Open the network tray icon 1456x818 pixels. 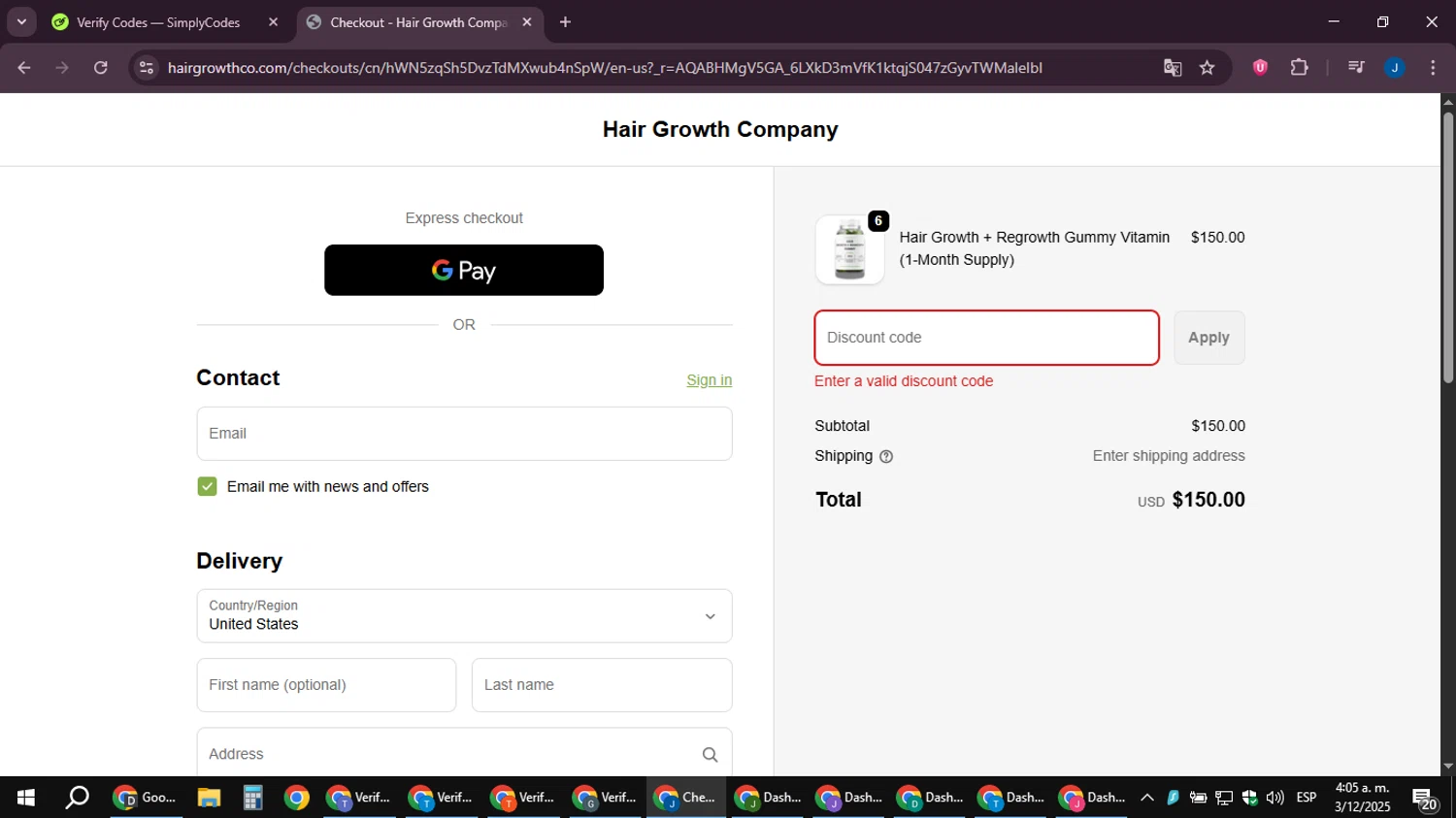coord(1224,798)
